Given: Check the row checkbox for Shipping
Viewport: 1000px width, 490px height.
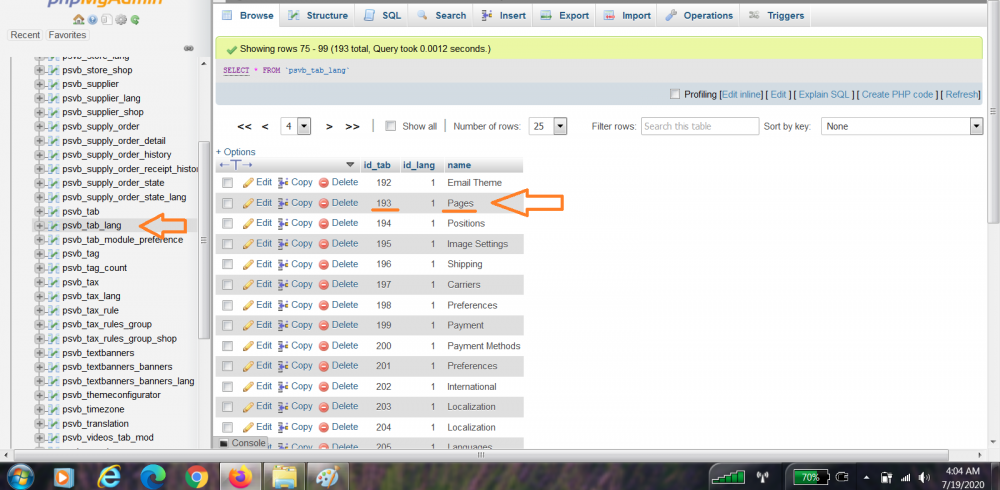Looking at the screenshot, I should [x=227, y=264].
